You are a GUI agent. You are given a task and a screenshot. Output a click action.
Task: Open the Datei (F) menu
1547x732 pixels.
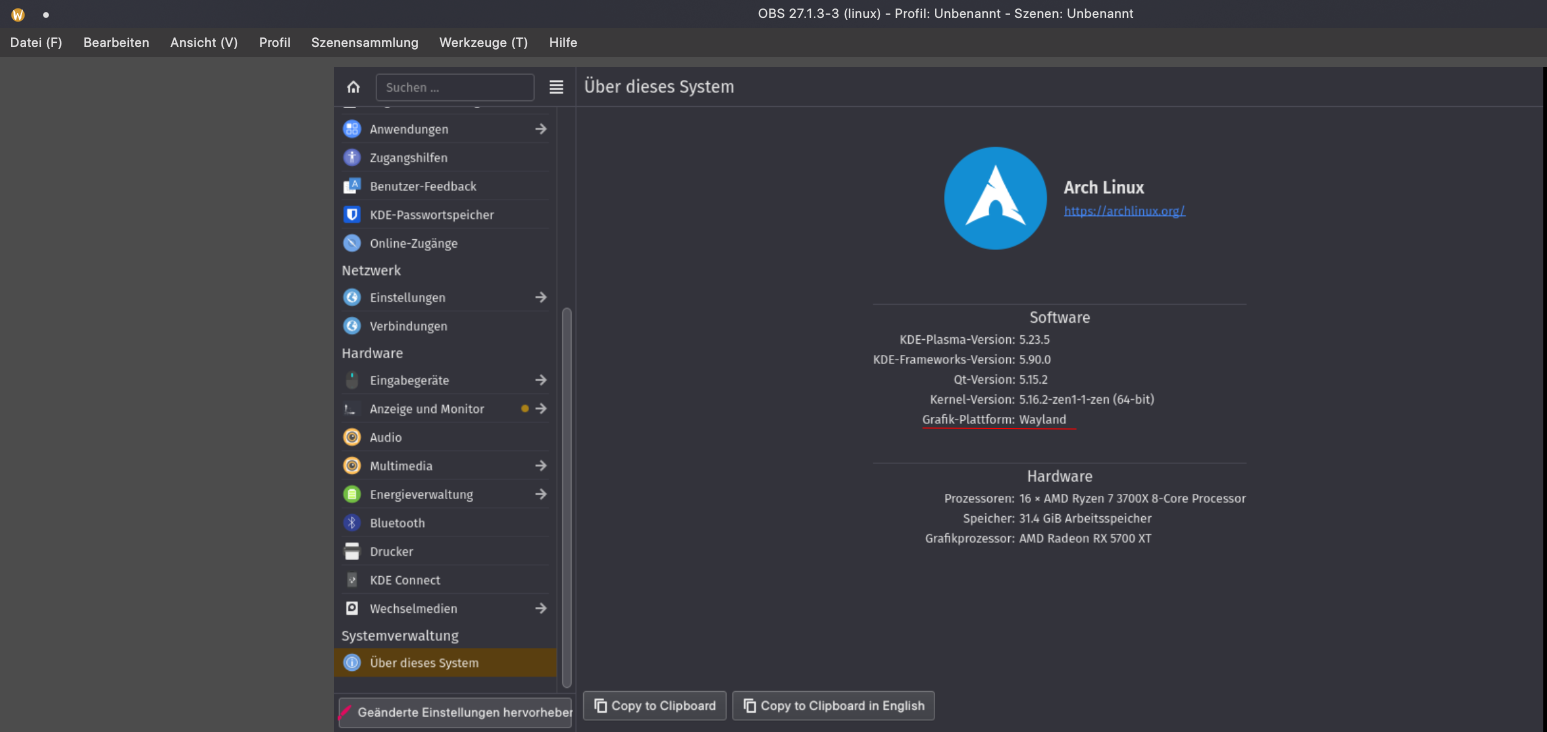[36, 42]
